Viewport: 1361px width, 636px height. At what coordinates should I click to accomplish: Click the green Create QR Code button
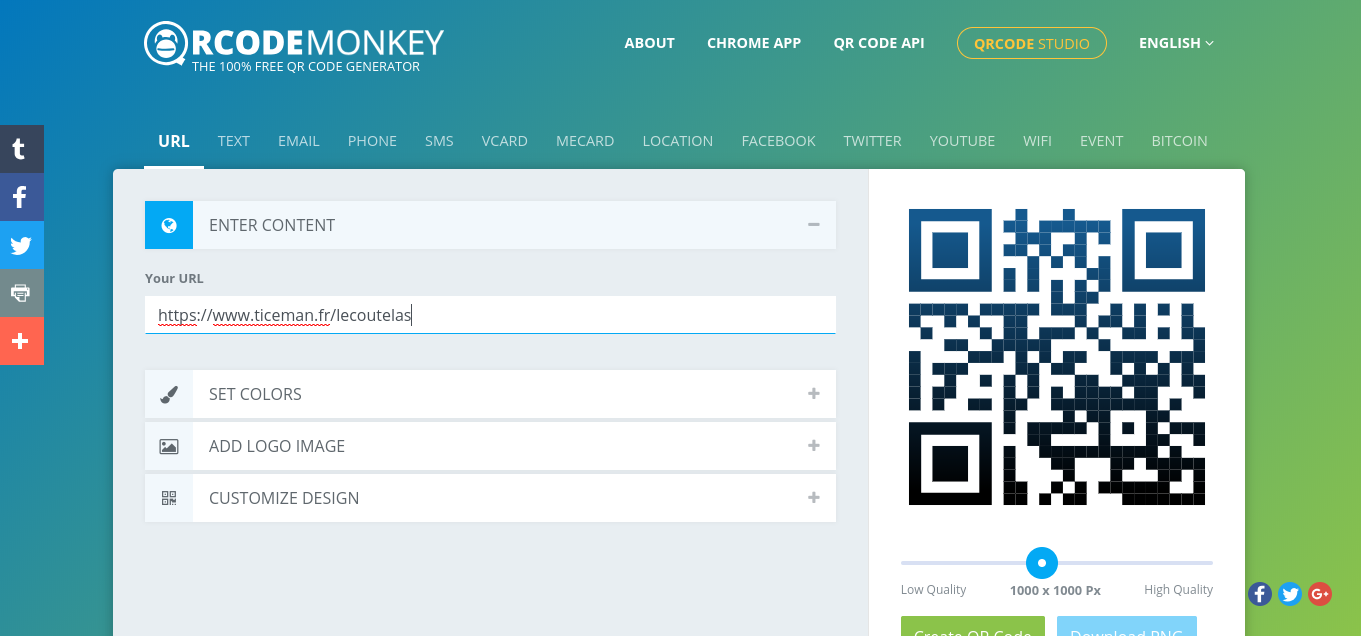973,627
